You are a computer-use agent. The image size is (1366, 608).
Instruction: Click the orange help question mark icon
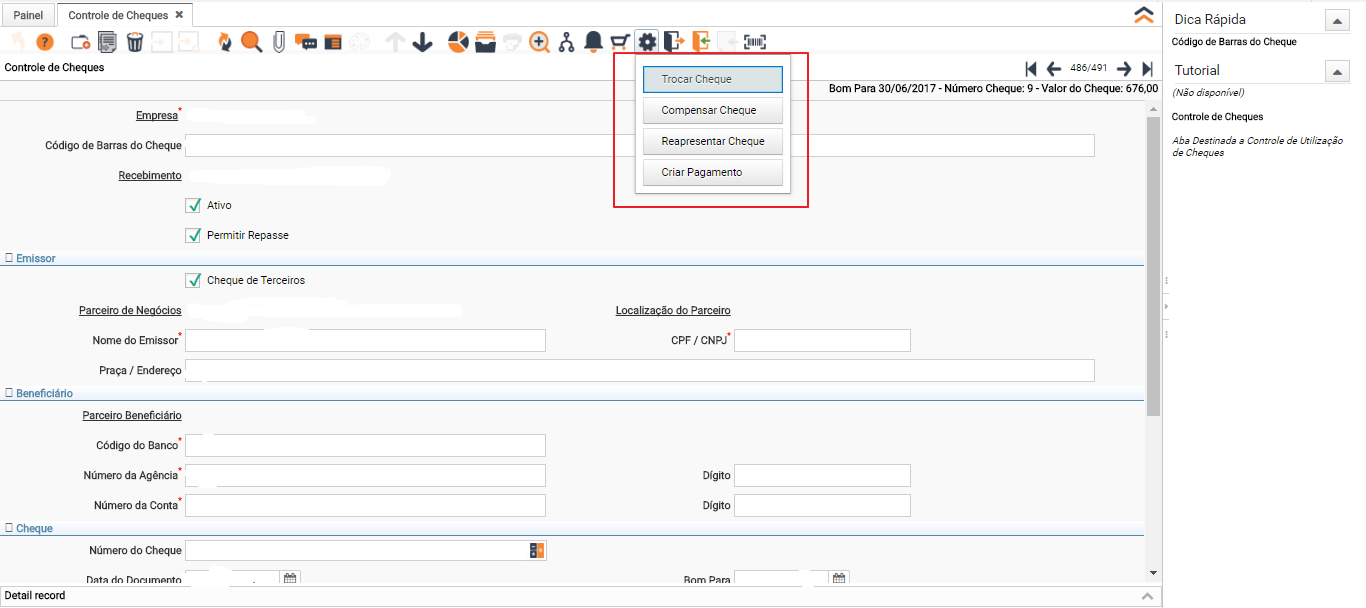click(x=44, y=42)
